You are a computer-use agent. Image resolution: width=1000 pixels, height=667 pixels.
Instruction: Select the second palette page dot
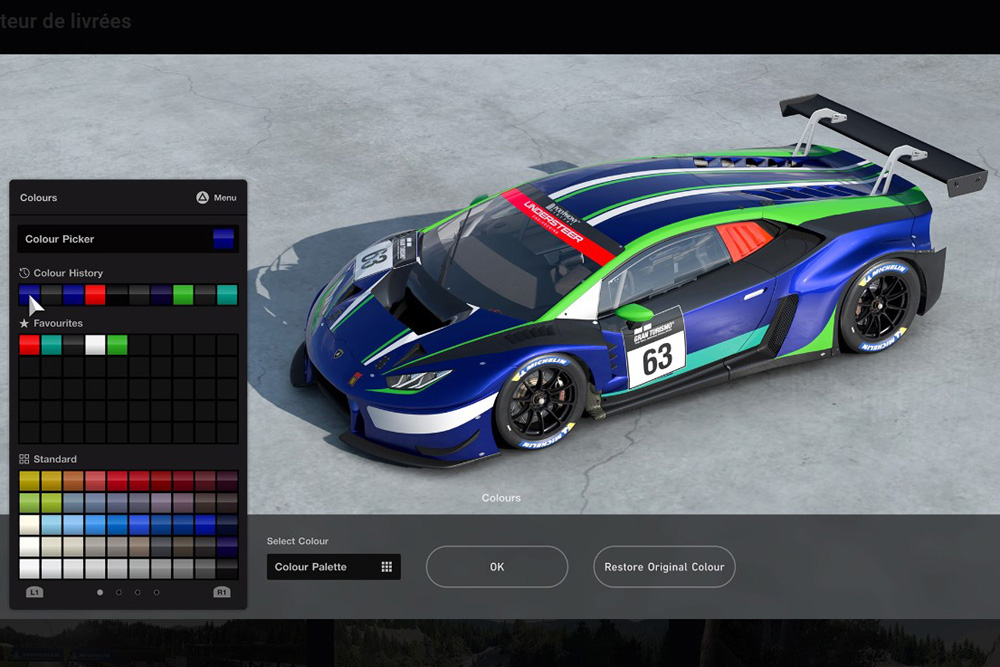119,592
